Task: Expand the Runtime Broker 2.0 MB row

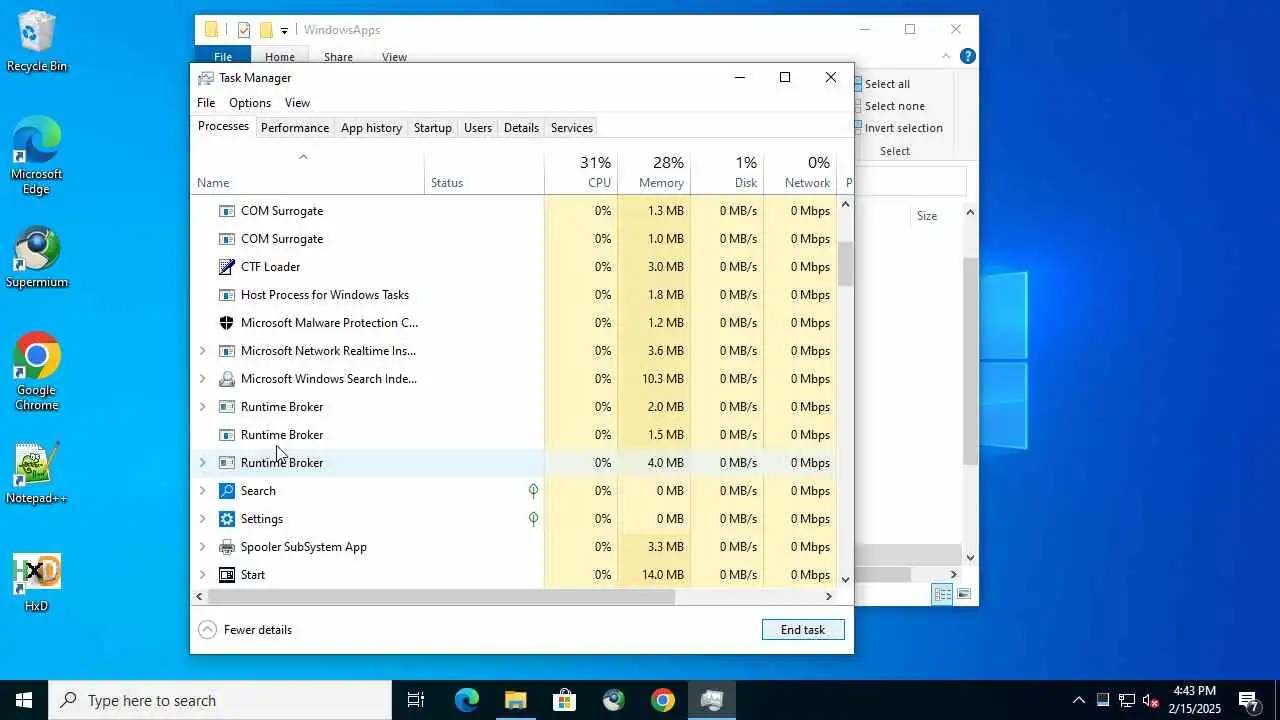Action: pos(202,407)
